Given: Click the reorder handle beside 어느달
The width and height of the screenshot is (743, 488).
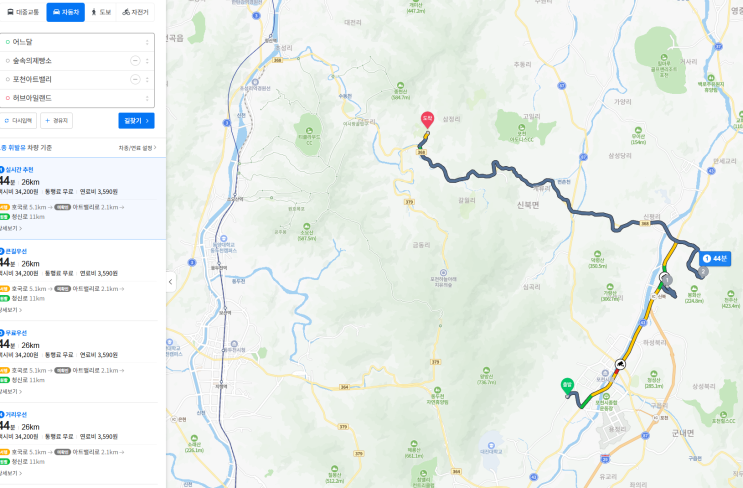Looking at the screenshot, I should (147, 42).
